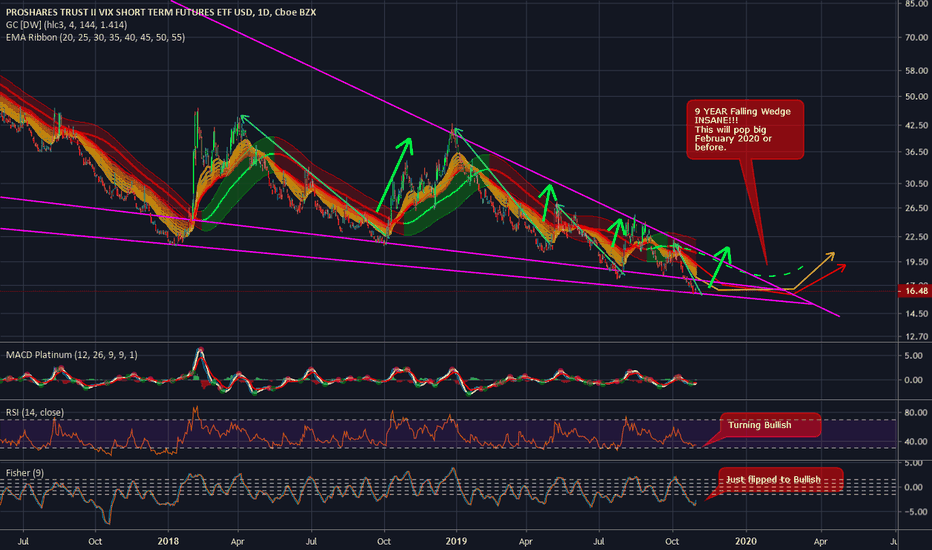Click the 22.50 price axis label
Image resolution: width=932 pixels, height=550 pixels.
[x=916, y=237]
